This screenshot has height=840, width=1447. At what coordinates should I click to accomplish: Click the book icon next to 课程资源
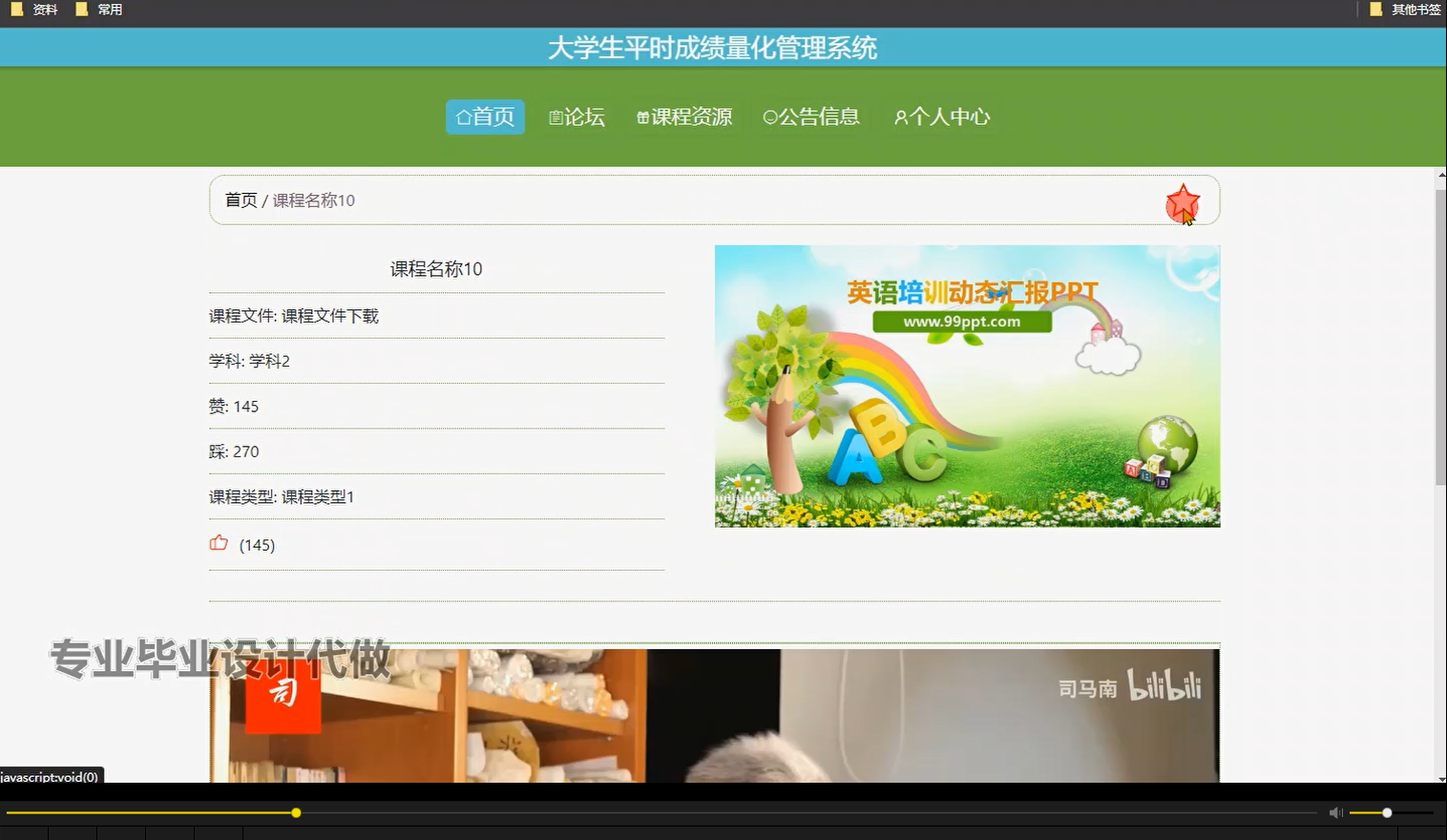coord(642,116)
